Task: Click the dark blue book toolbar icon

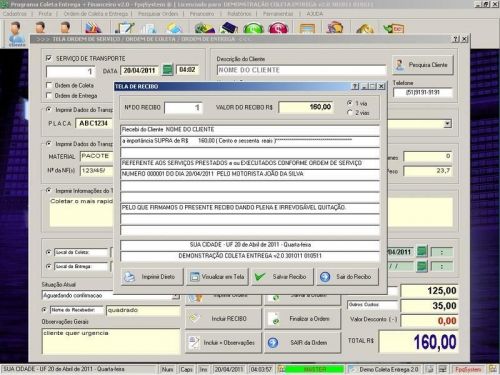Action: [x=229, y=28]
